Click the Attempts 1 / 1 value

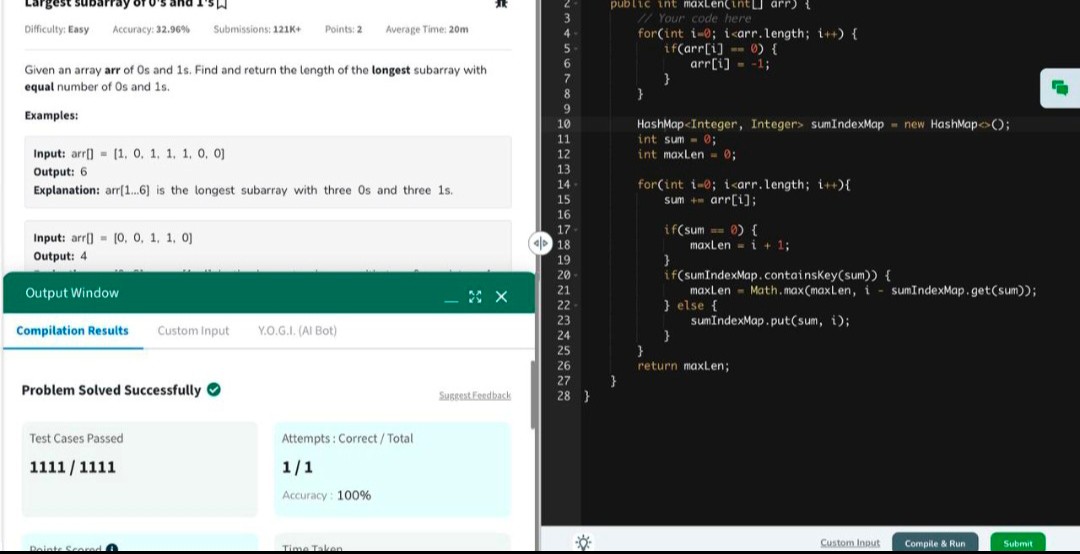[x=297, y=467]
